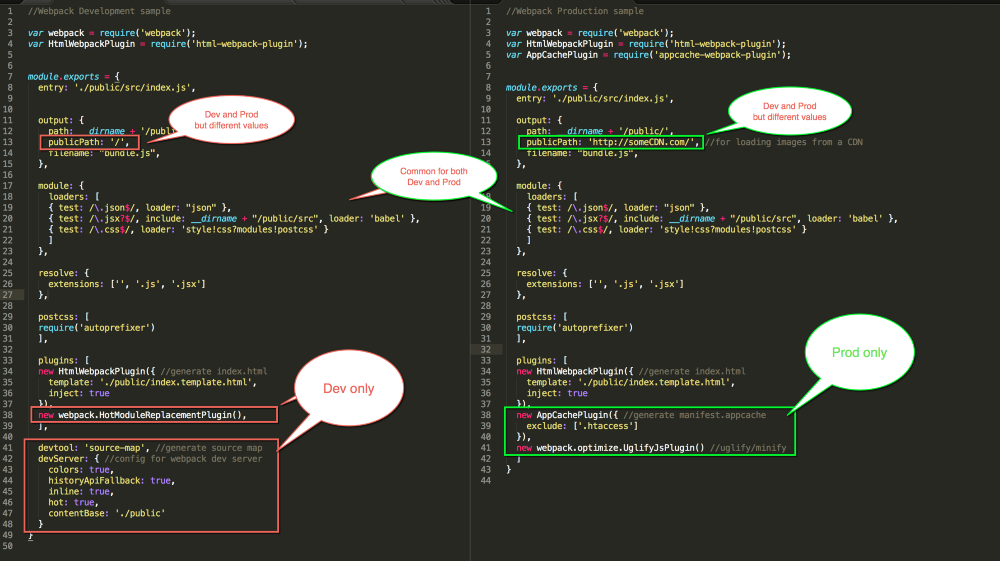
Task: Click the "new AppCachePlugin({" line
Action: (567, 415)
